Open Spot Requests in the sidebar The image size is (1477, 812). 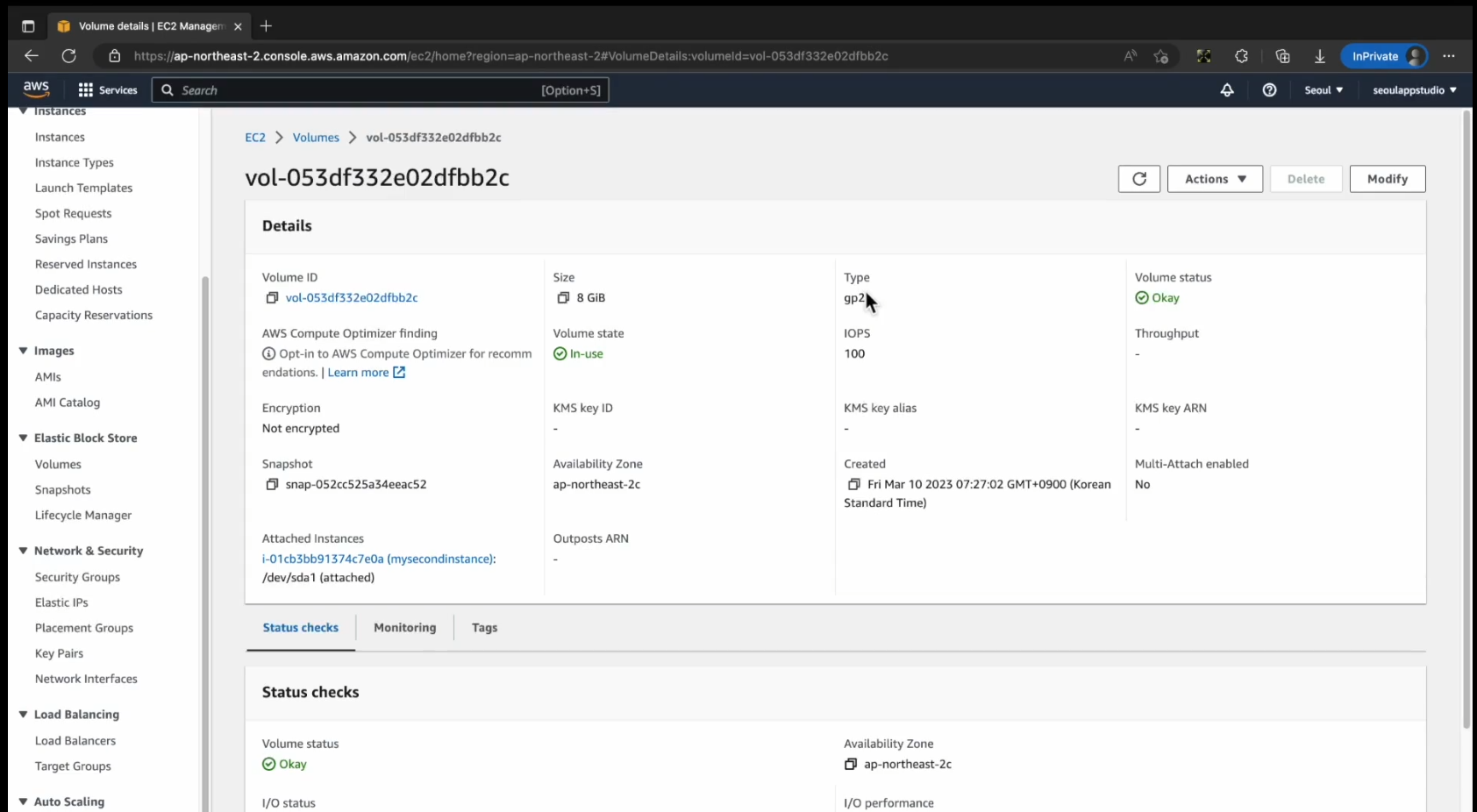73,214
